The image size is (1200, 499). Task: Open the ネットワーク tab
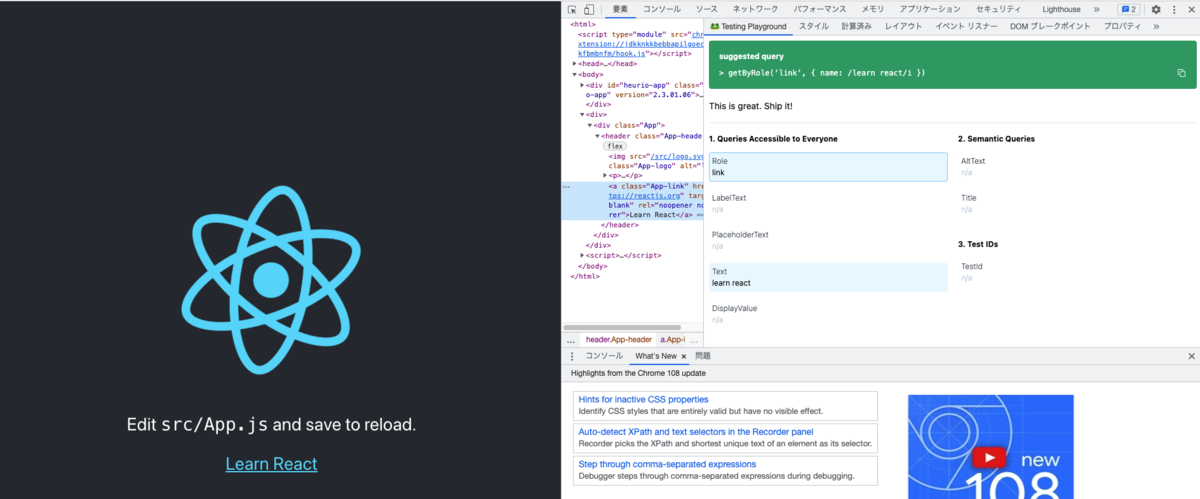click(x=755, y=9)
